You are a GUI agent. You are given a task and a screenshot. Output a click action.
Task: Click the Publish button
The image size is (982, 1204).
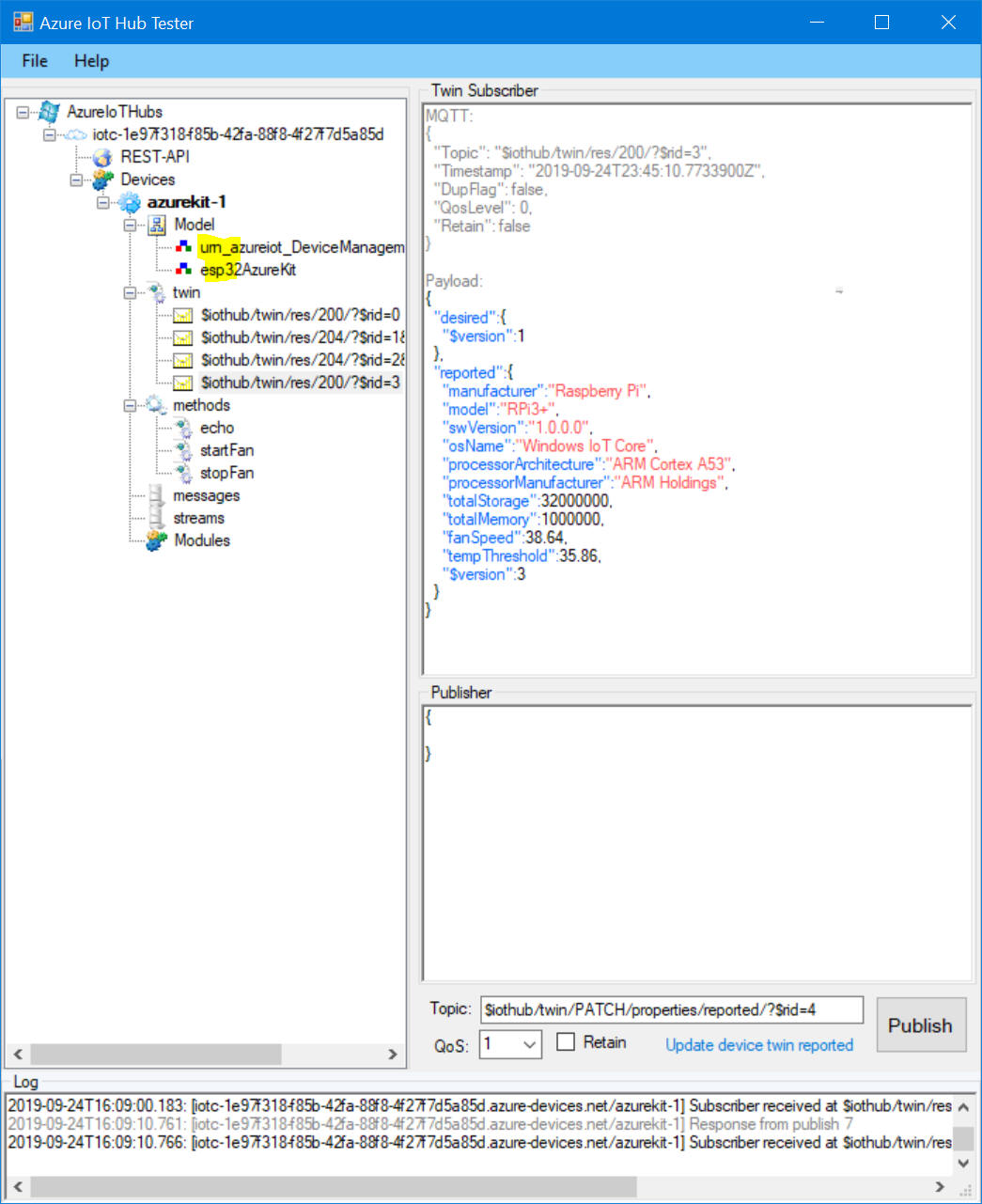(921, 1025)
